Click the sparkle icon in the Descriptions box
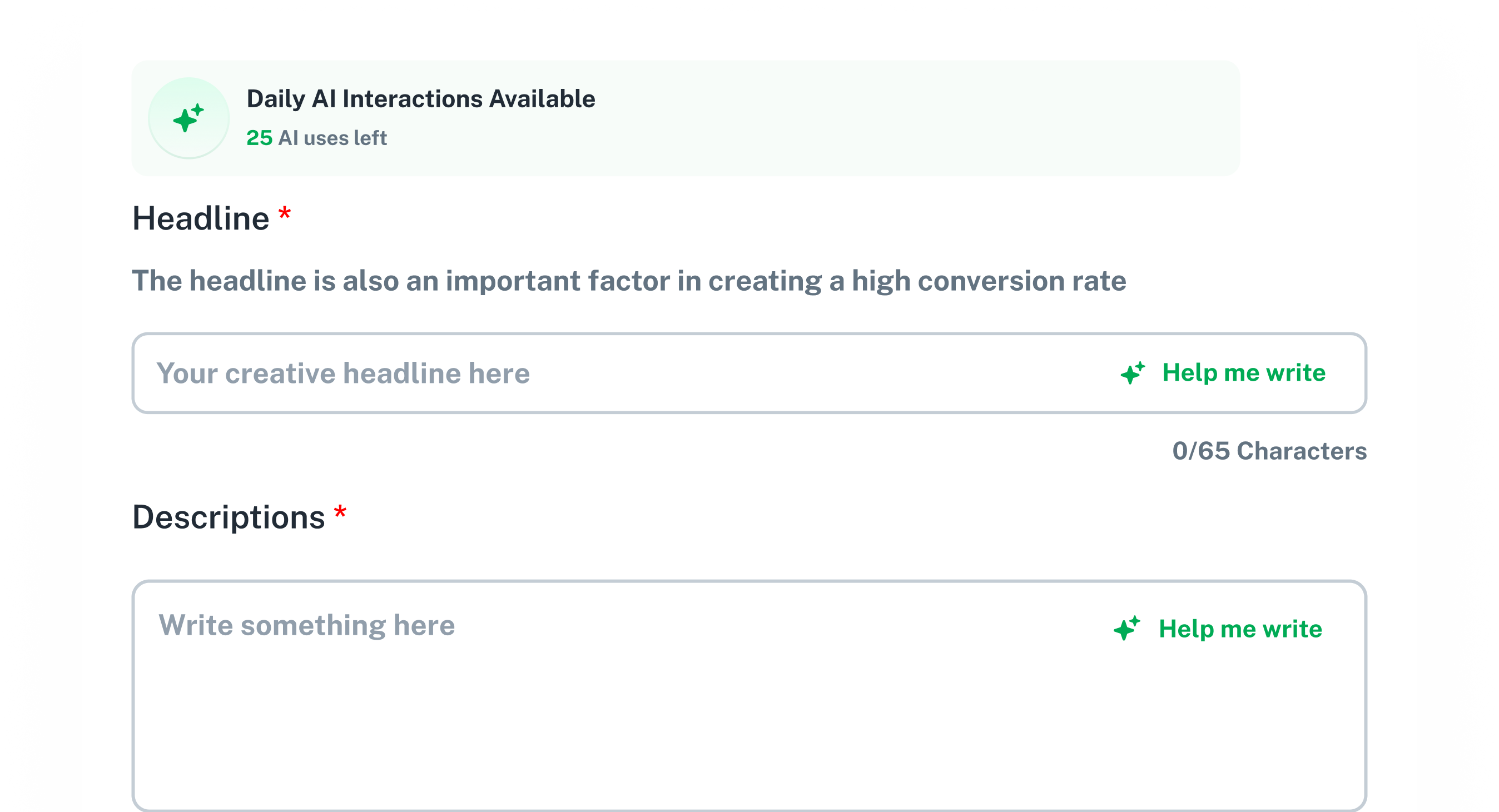The width and height of the screenshot is (1499, 812). (1126, 629)
